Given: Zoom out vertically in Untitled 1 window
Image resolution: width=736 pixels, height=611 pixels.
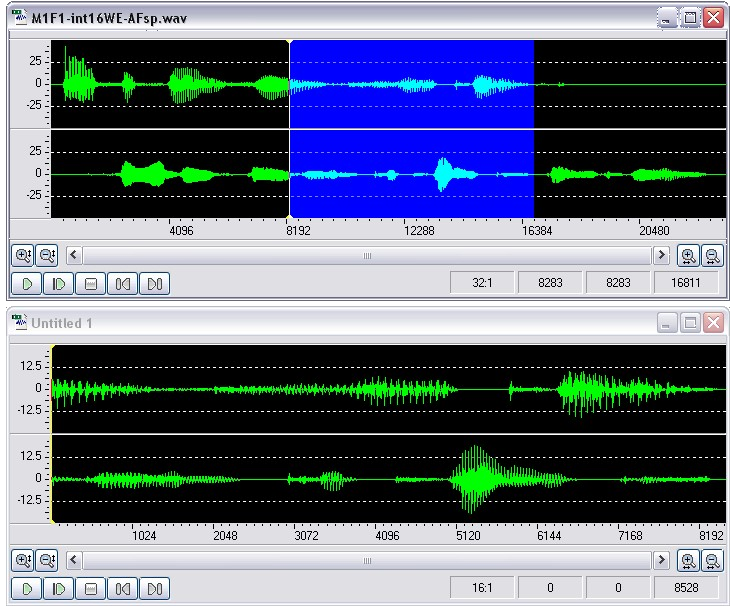Looking at the screenshot, I should 47,560.
